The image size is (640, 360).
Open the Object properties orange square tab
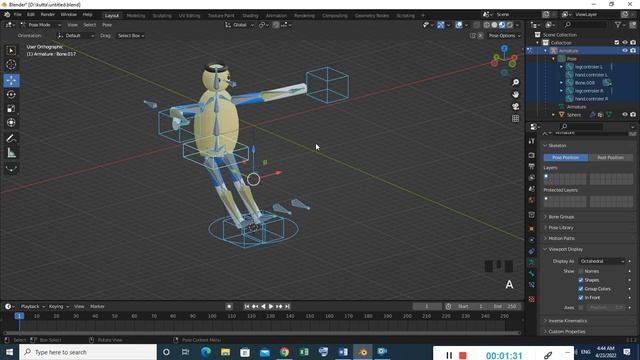(531, 229)
